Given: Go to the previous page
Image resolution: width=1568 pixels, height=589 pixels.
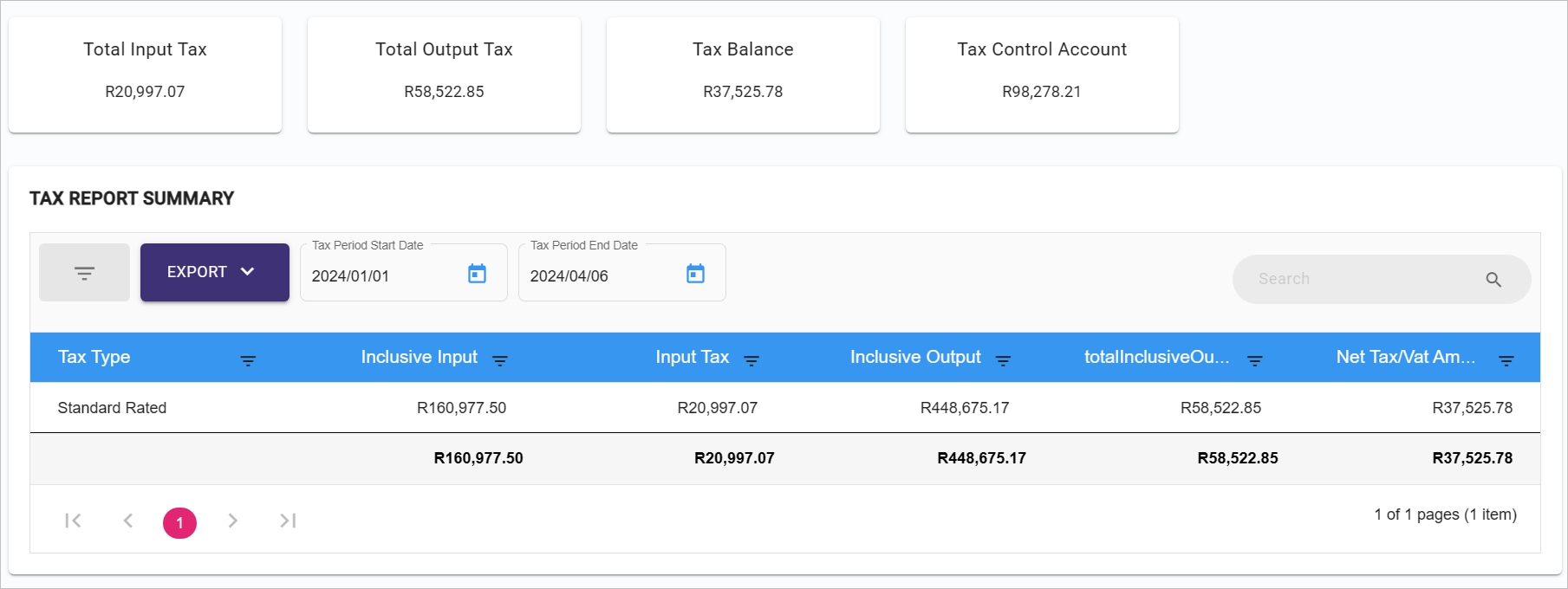Looking at the screenshot, I should click(128, 521).
